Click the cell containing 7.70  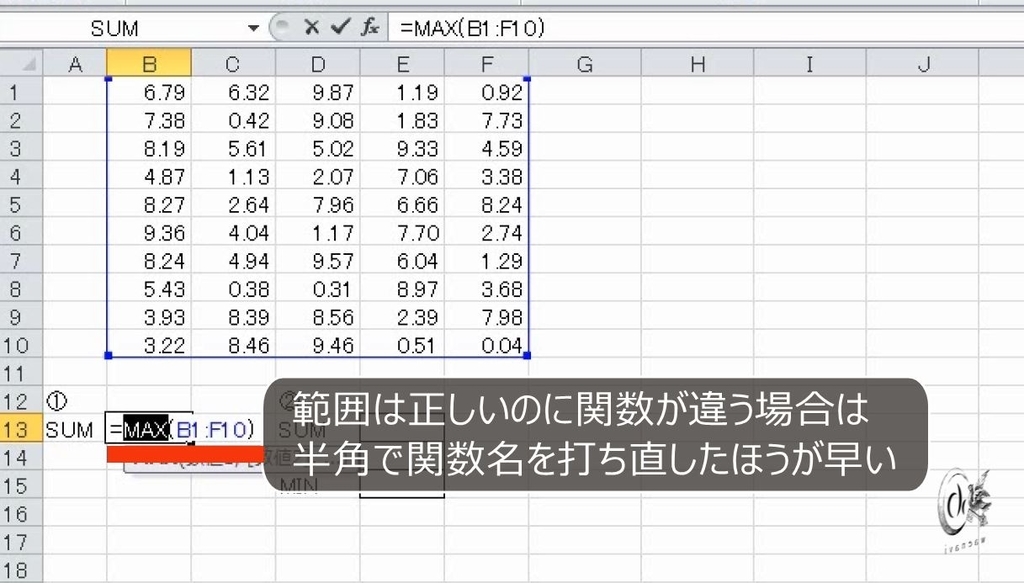click(x=402, y=233)
